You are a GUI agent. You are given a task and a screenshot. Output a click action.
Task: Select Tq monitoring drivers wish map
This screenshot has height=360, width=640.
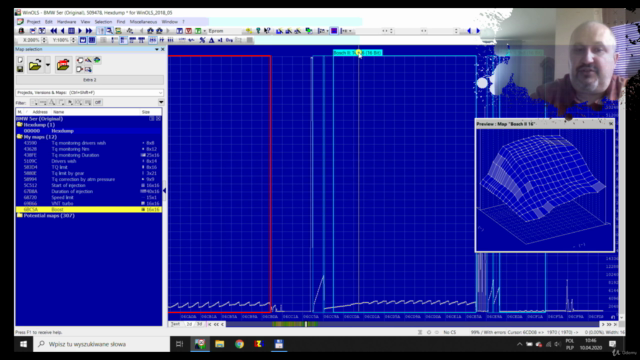(89, 143)
